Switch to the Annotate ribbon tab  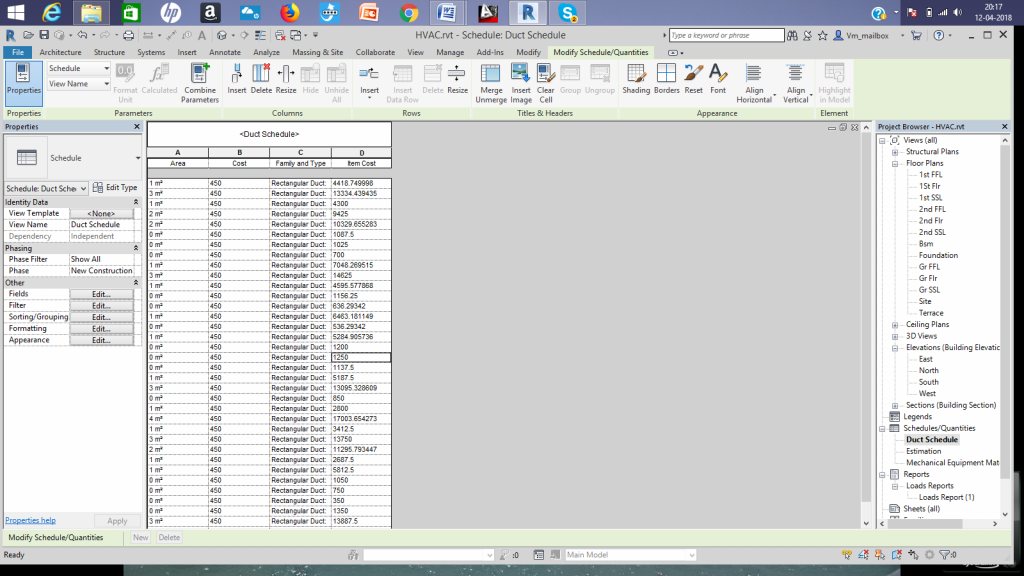(225, 52)
